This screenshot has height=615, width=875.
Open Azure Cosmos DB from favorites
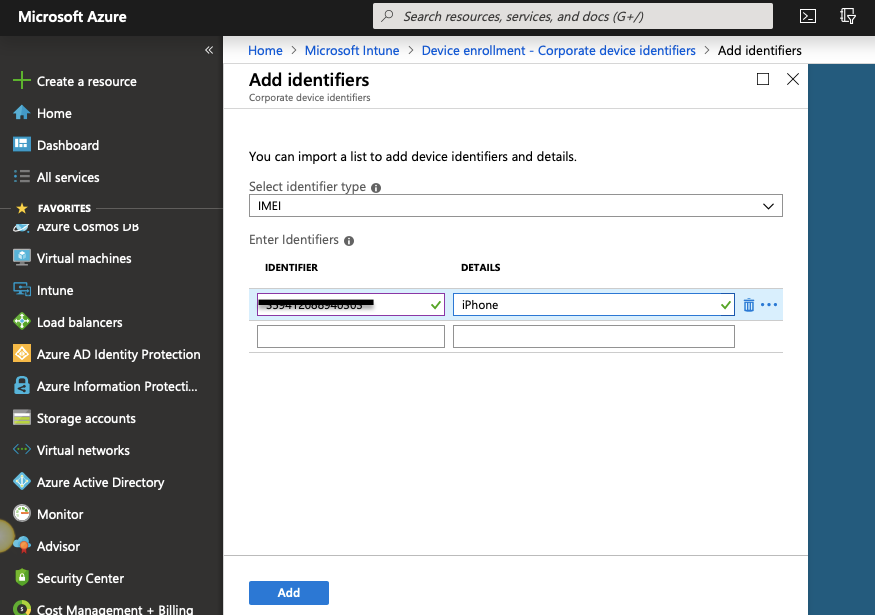pyautogui.click(x=88, y=227)
